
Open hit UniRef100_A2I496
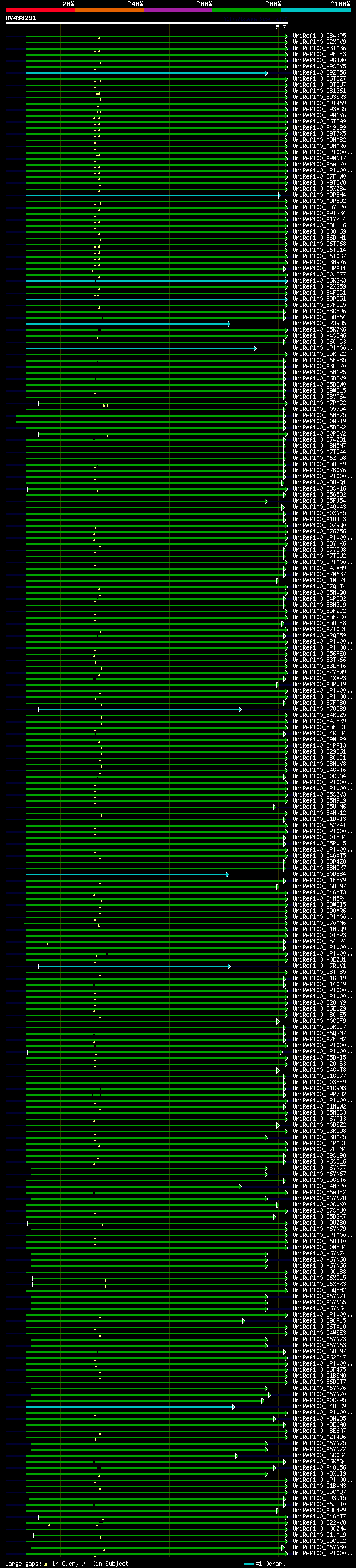(319, 1437)
